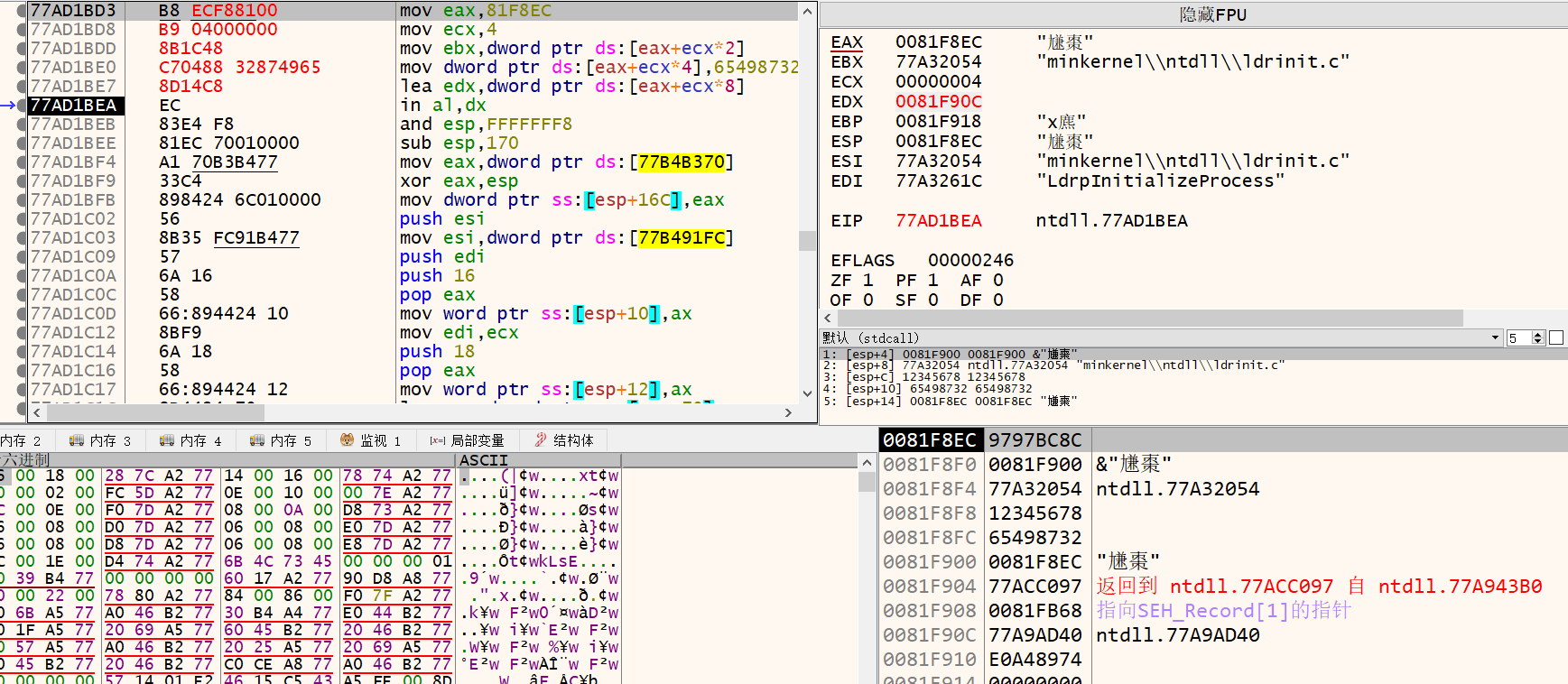The height and width of the screenshot is (684, 1568).
Task: Click the disassembly horizontal scrollbar right arrow
Action: click(x=788, y=412)
